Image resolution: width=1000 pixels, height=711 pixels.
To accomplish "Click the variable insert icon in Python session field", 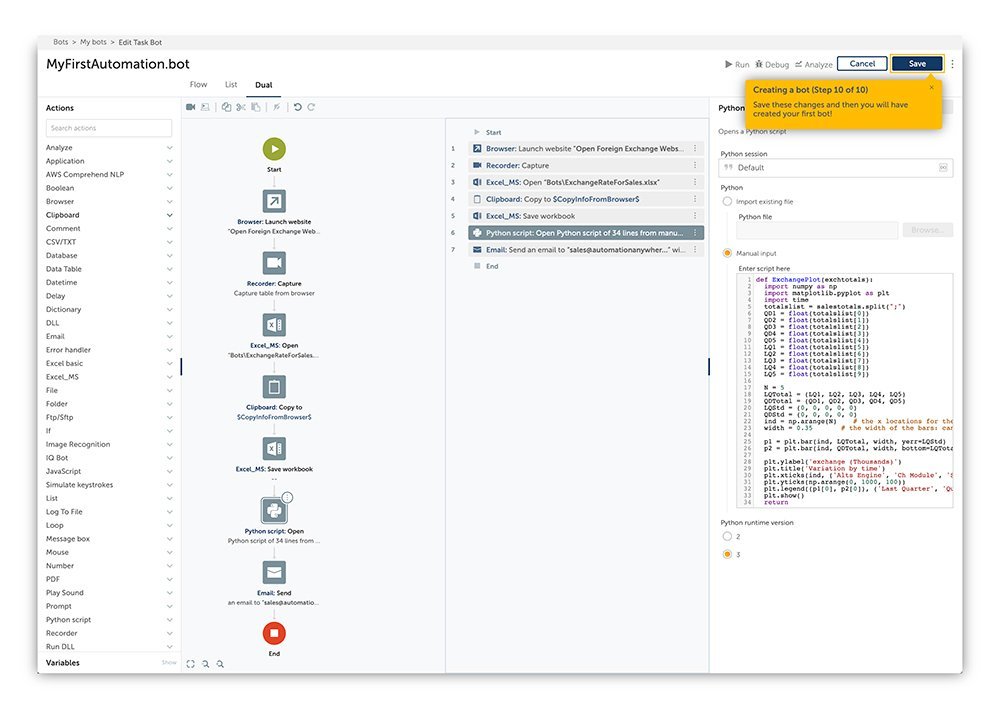I will pyautogui.click(x=943, y=168).
